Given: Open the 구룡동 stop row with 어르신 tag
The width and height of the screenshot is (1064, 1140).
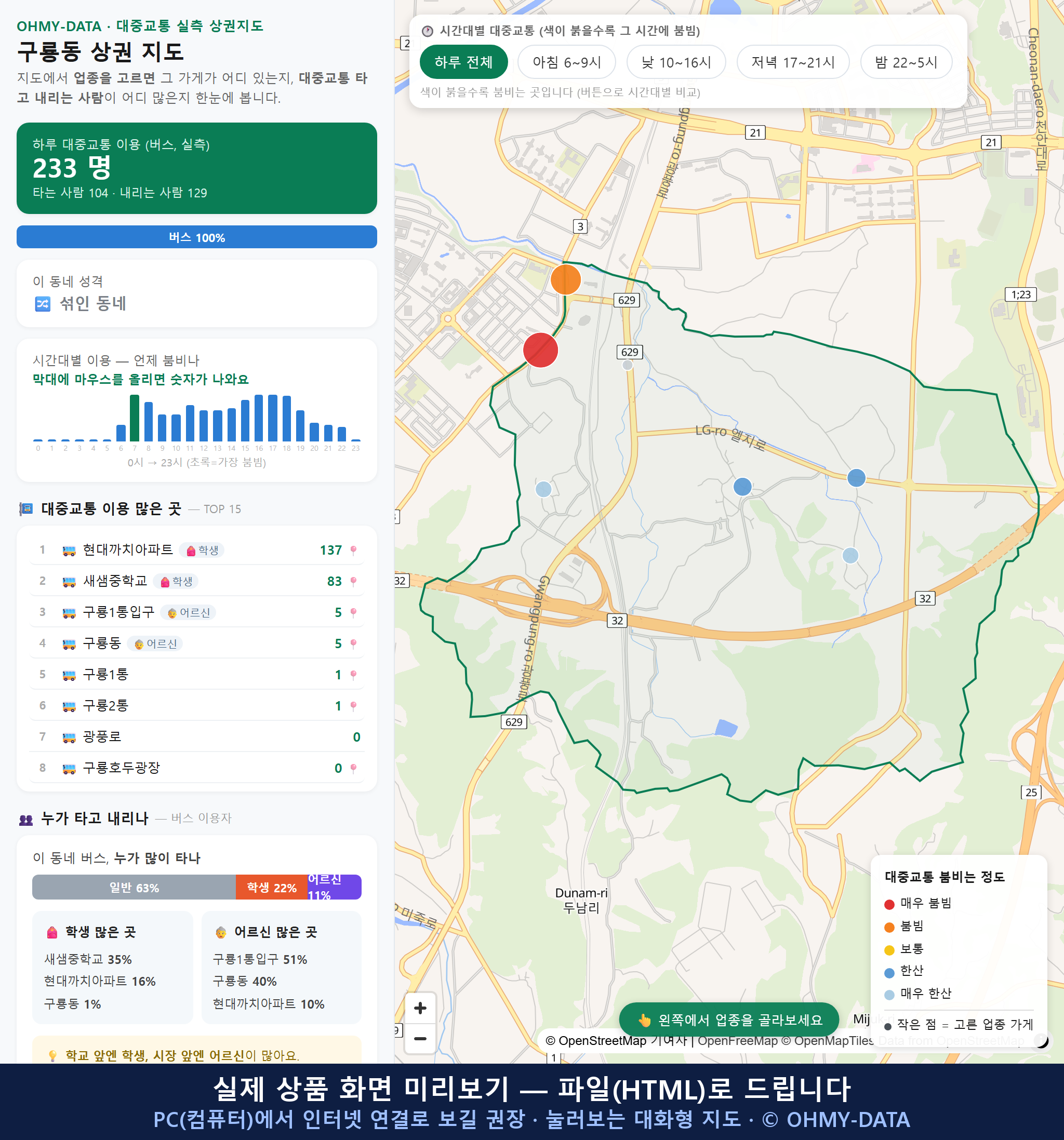Looking at the screenshot, I should point(196,643).
